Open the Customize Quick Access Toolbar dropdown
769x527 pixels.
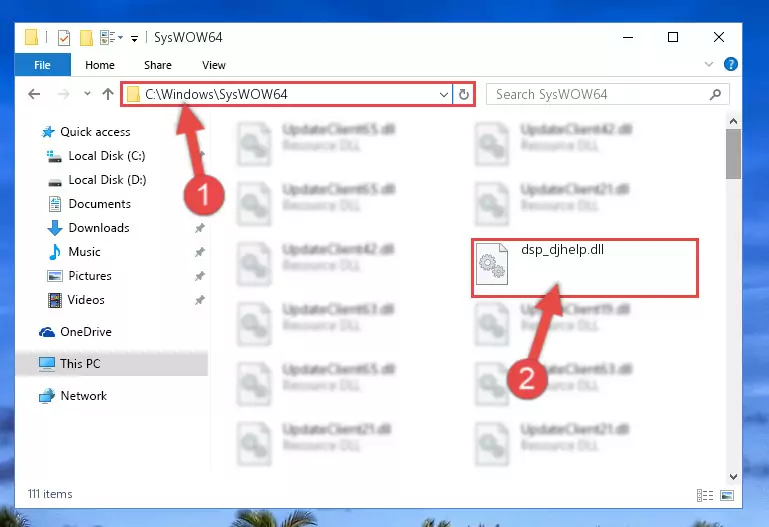[x=134, y=38]
